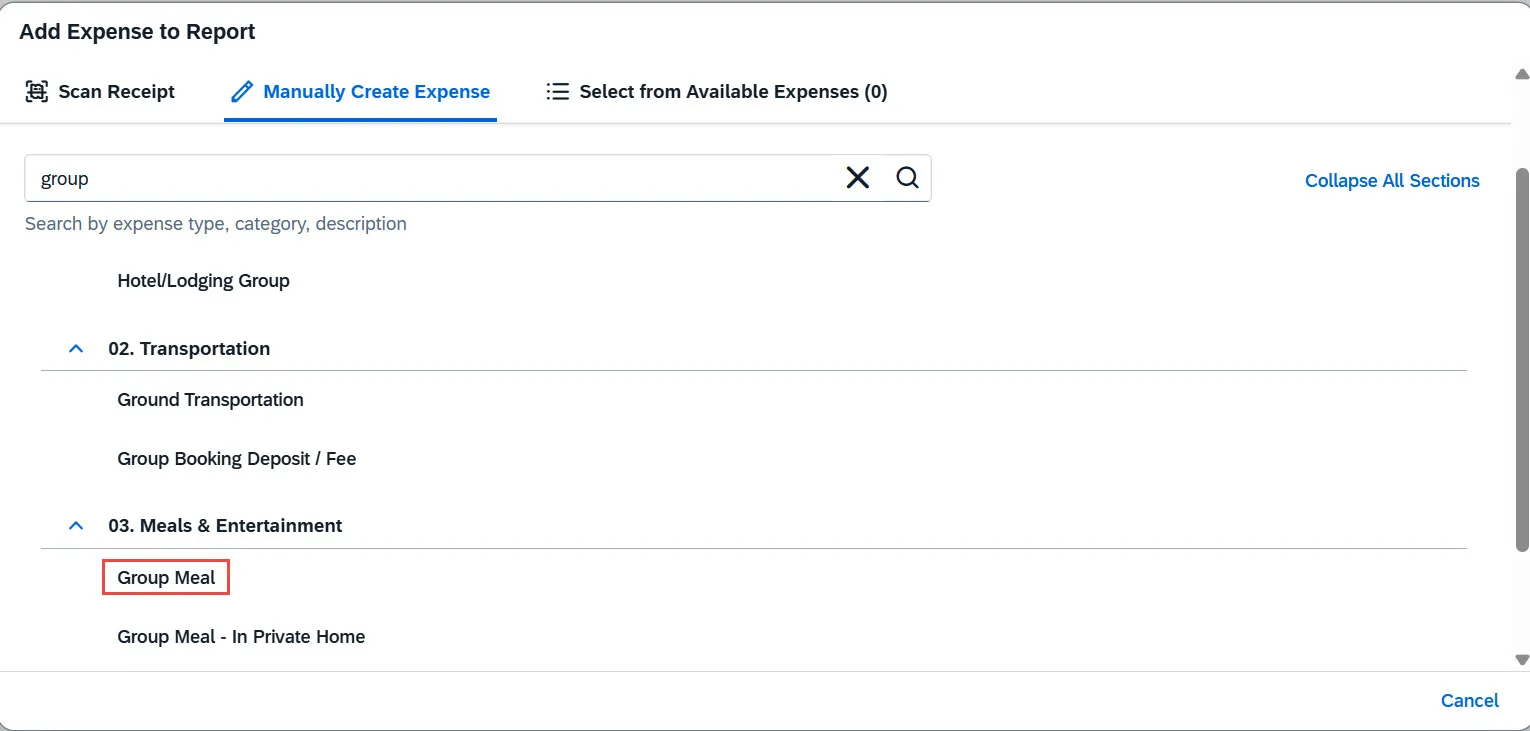Select Group Booking Deposit / Fee
The height and width of the screenshot is (731, 1530).
pos(237,459)
